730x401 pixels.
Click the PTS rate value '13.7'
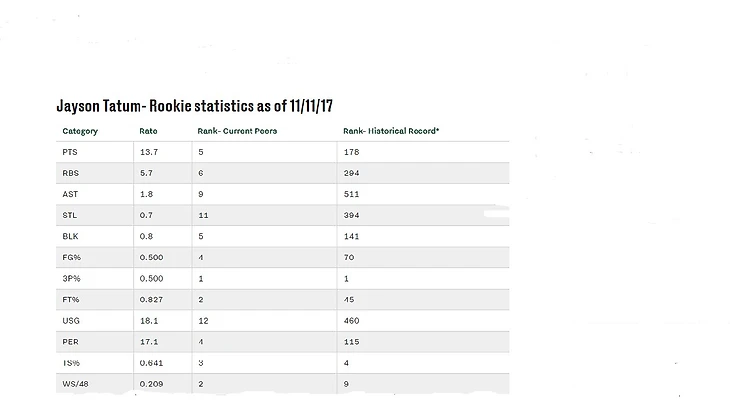point(149,152)
